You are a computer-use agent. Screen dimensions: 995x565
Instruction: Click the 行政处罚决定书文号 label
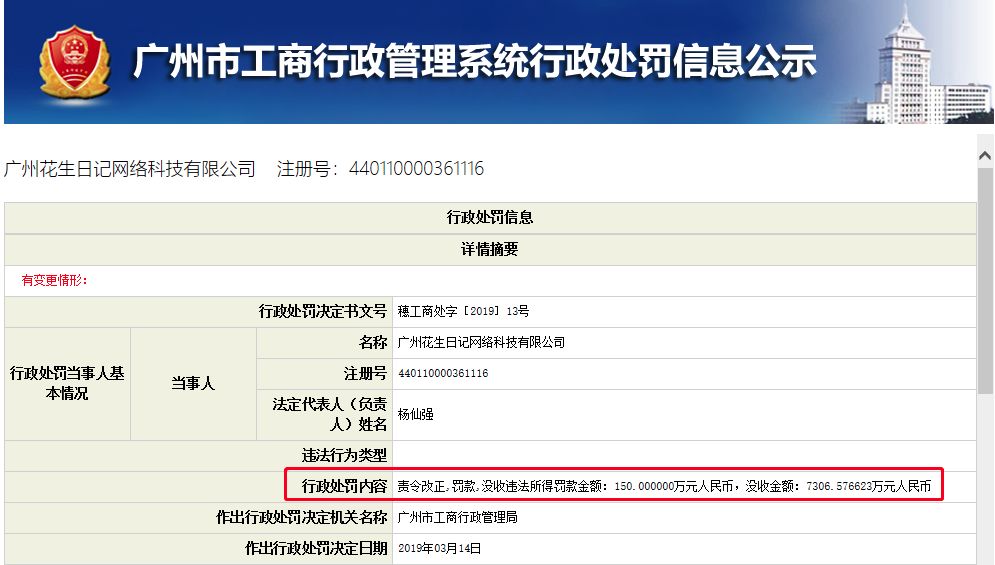(322, 311)
